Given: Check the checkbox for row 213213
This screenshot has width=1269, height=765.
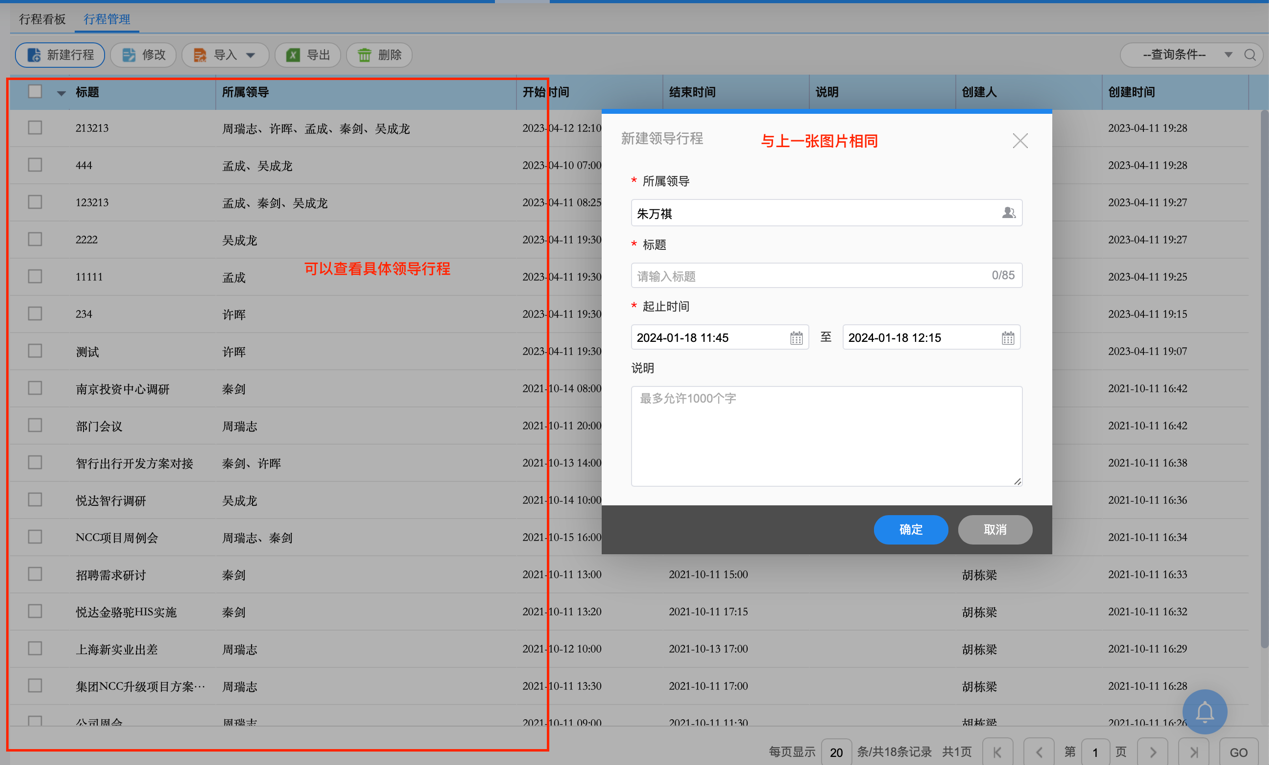Looking at the screenshot, I should click(35, 129).
